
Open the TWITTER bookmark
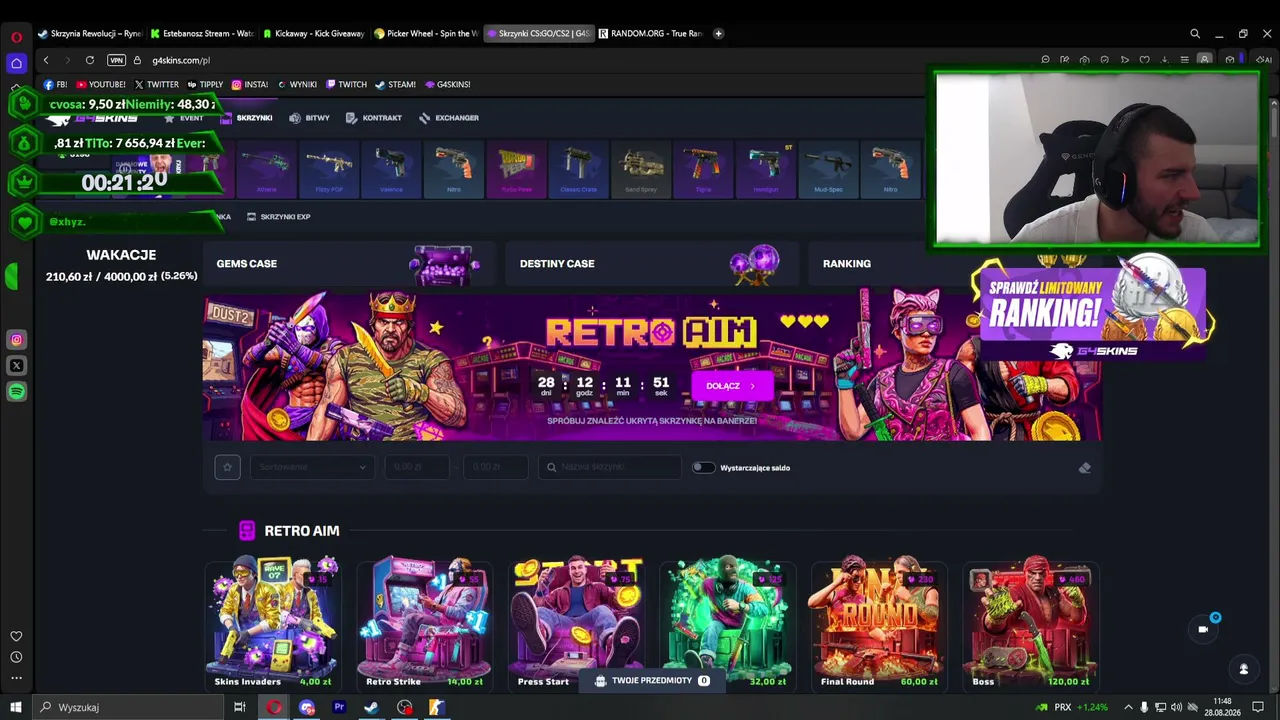(157, 85)
